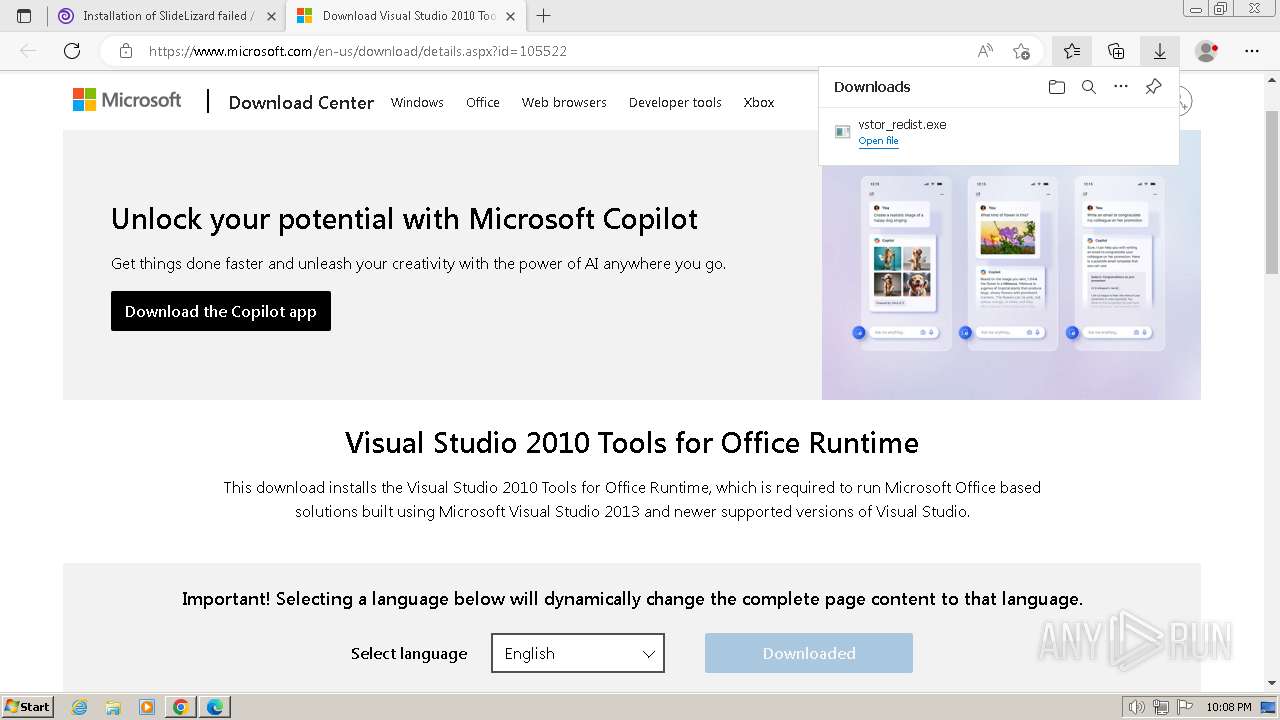Open File Explorer from the taskbar

coord(113,707)
